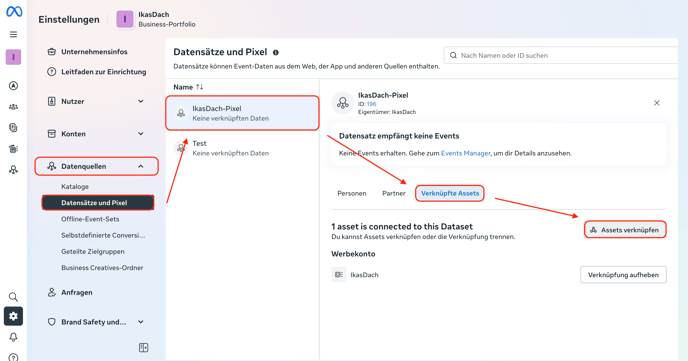Focus the Nach Namen oder ID suchen field
The height and width of the screenshot is (361, 688).
pos(561,55)
